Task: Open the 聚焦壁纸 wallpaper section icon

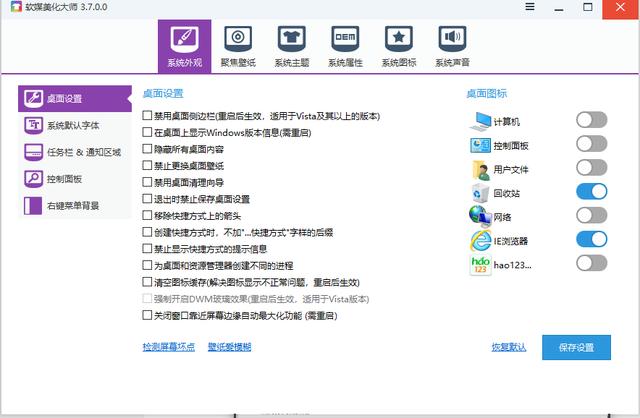Action: (238, 39)
